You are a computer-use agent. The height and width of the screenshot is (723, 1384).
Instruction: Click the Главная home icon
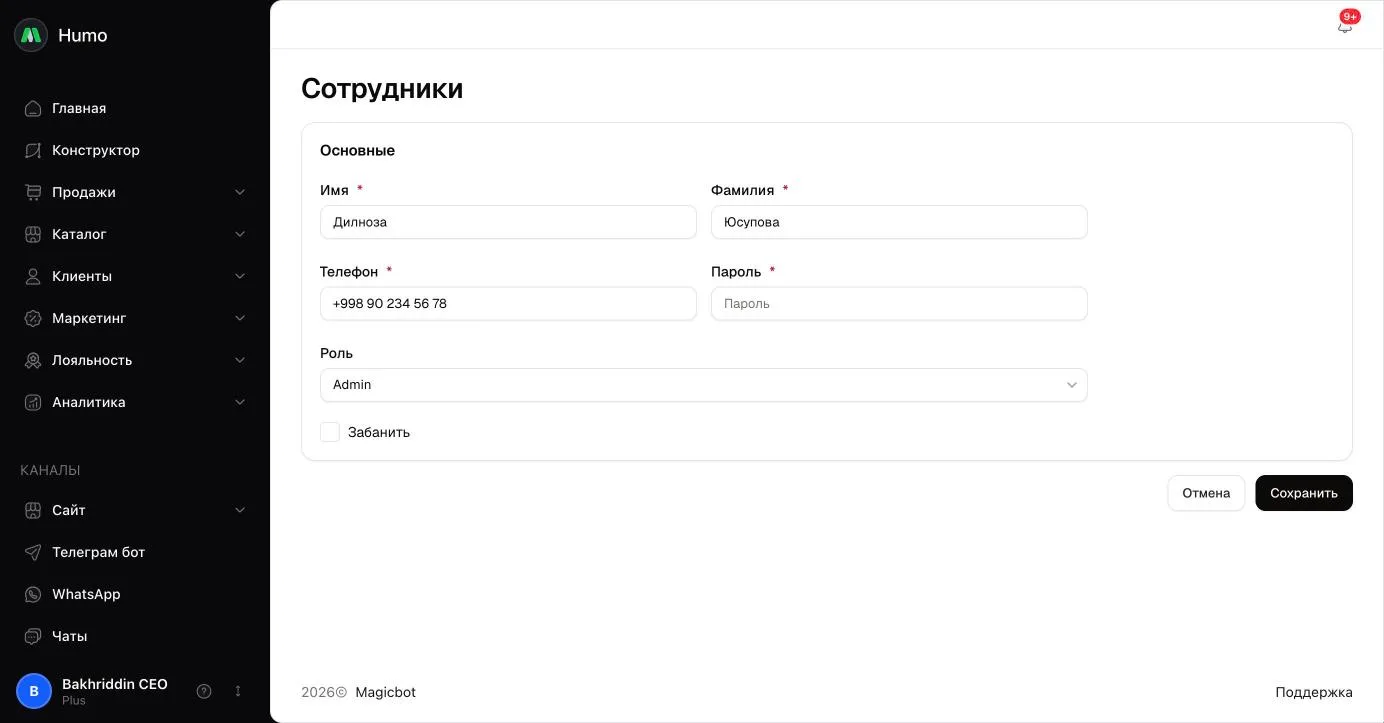tap(33, 108)
